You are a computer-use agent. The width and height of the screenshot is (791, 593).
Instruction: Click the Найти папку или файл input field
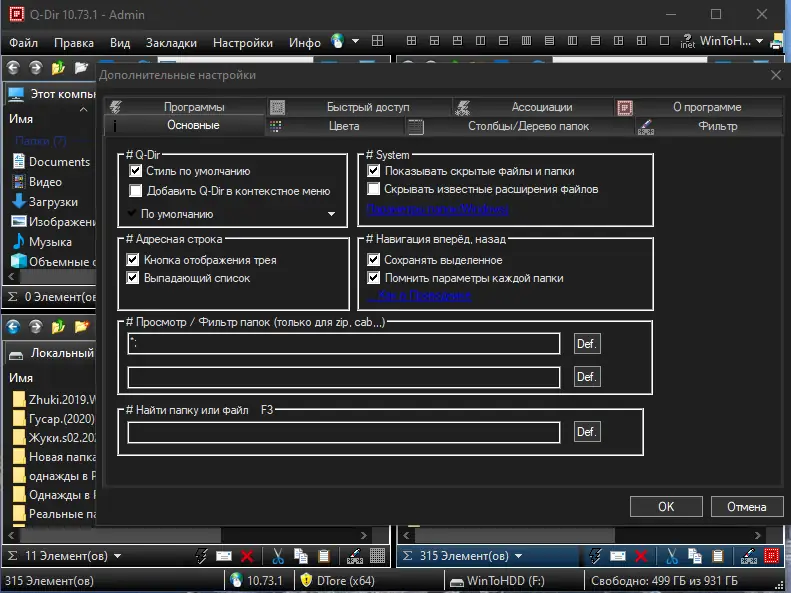coord(344,432)
